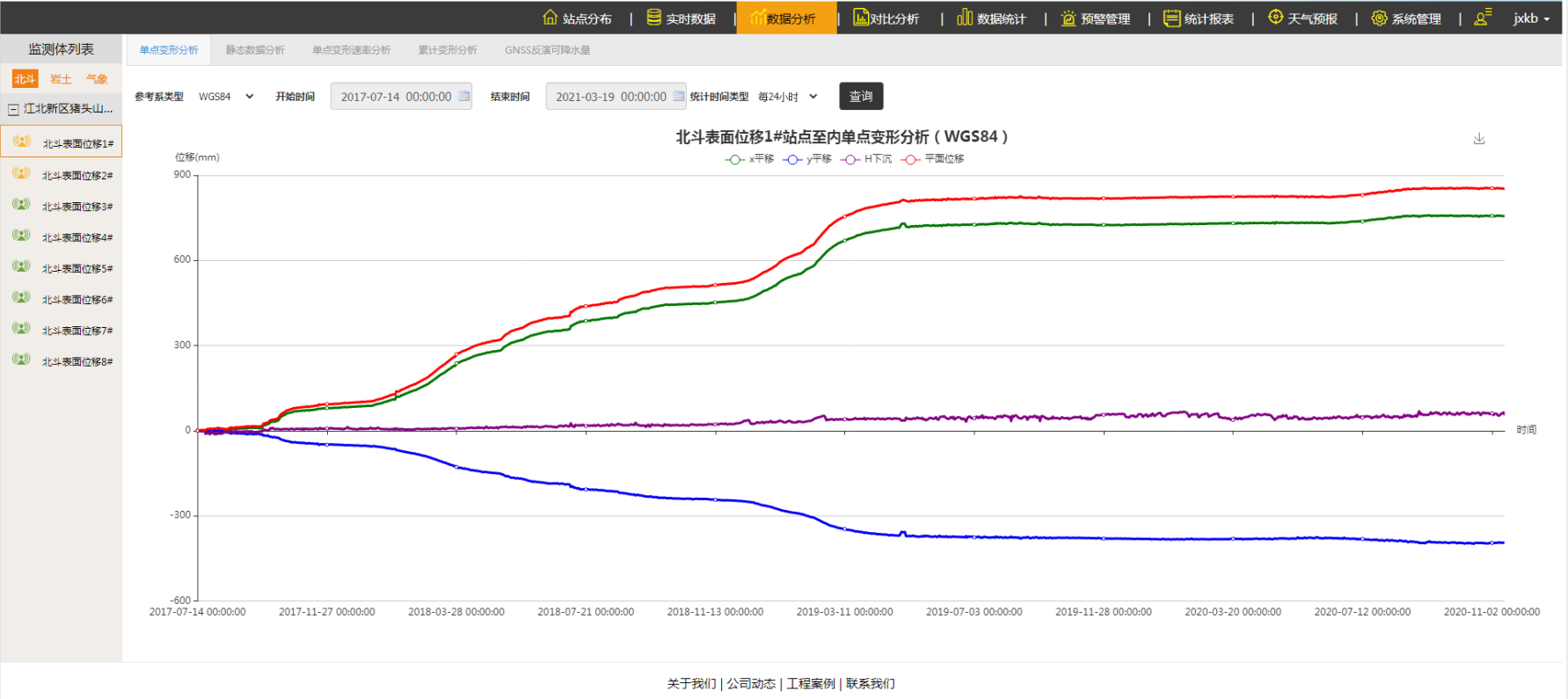Select 北斗表面位移5# in the station list
The width and height of the screenshot is (1568, 699).
[77, 269]
